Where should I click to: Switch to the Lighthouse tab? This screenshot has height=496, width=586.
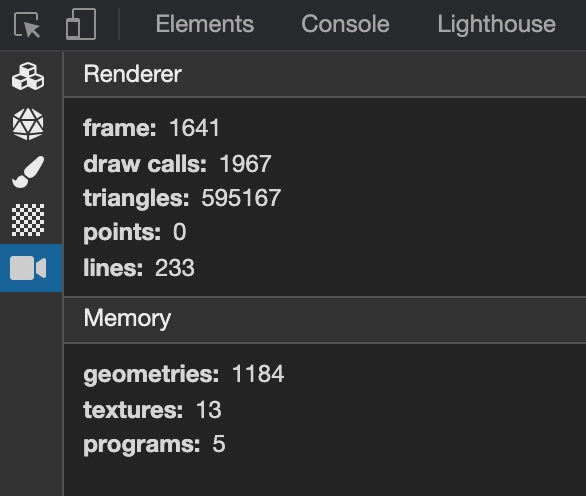point(497,24)
